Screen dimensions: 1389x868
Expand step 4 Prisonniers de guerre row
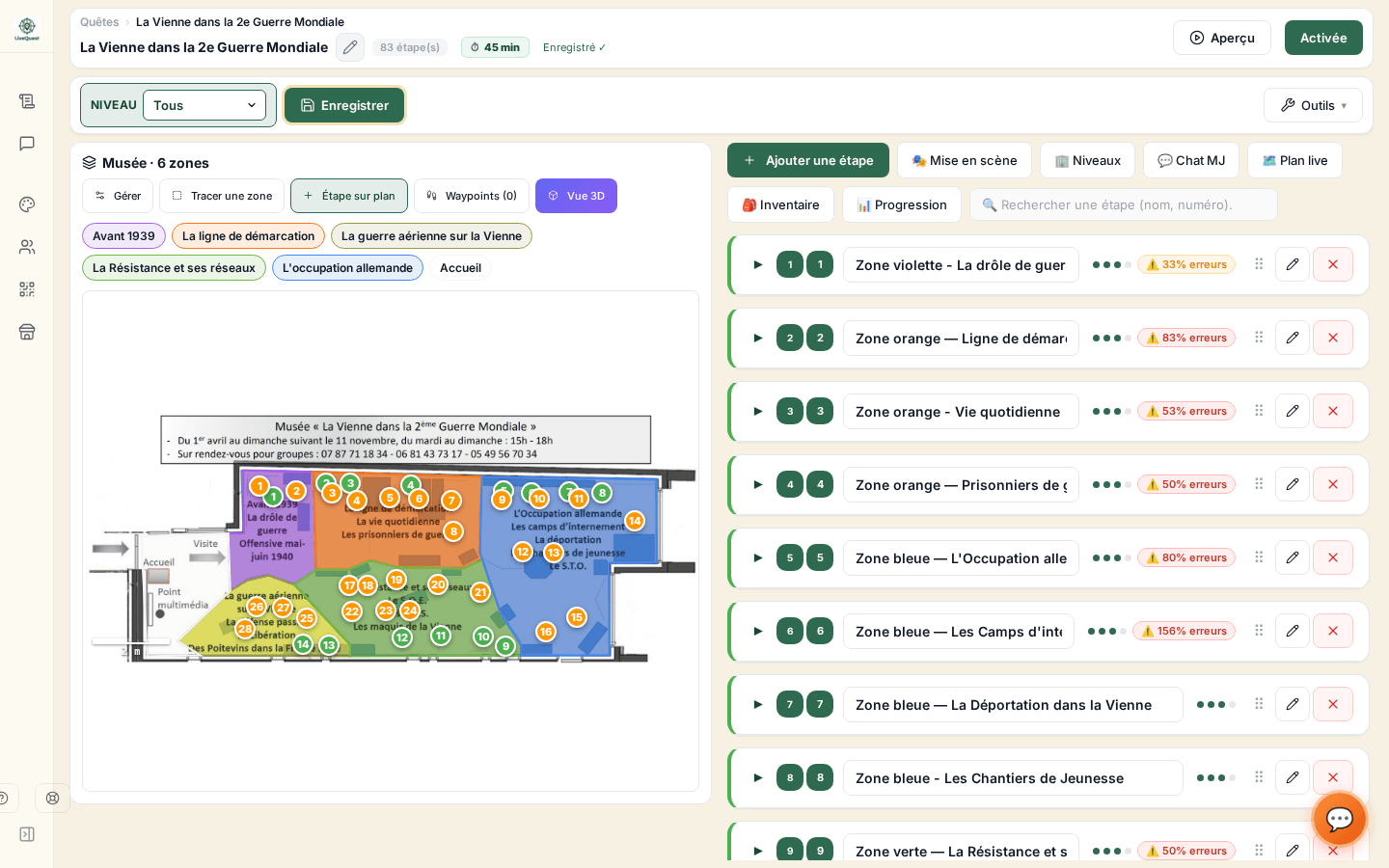click(758, 484)
